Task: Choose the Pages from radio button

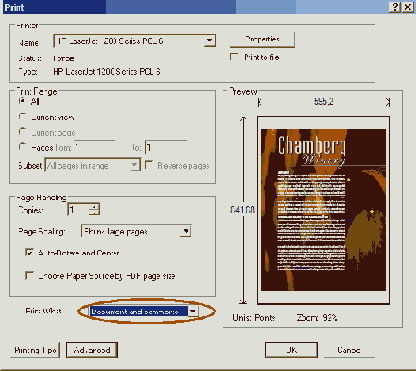Action: [x=23, y=147]
